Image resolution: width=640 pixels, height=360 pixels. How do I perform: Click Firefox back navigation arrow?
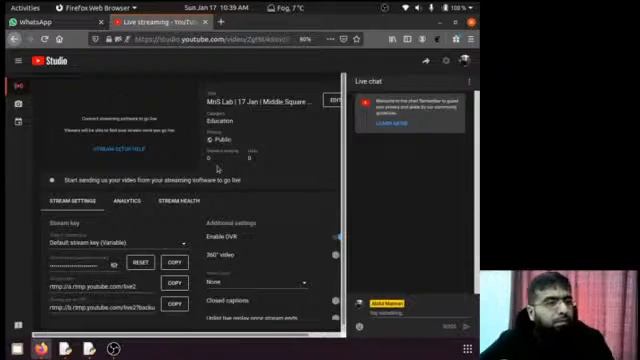pyautogui.click(x=14, y=39)
